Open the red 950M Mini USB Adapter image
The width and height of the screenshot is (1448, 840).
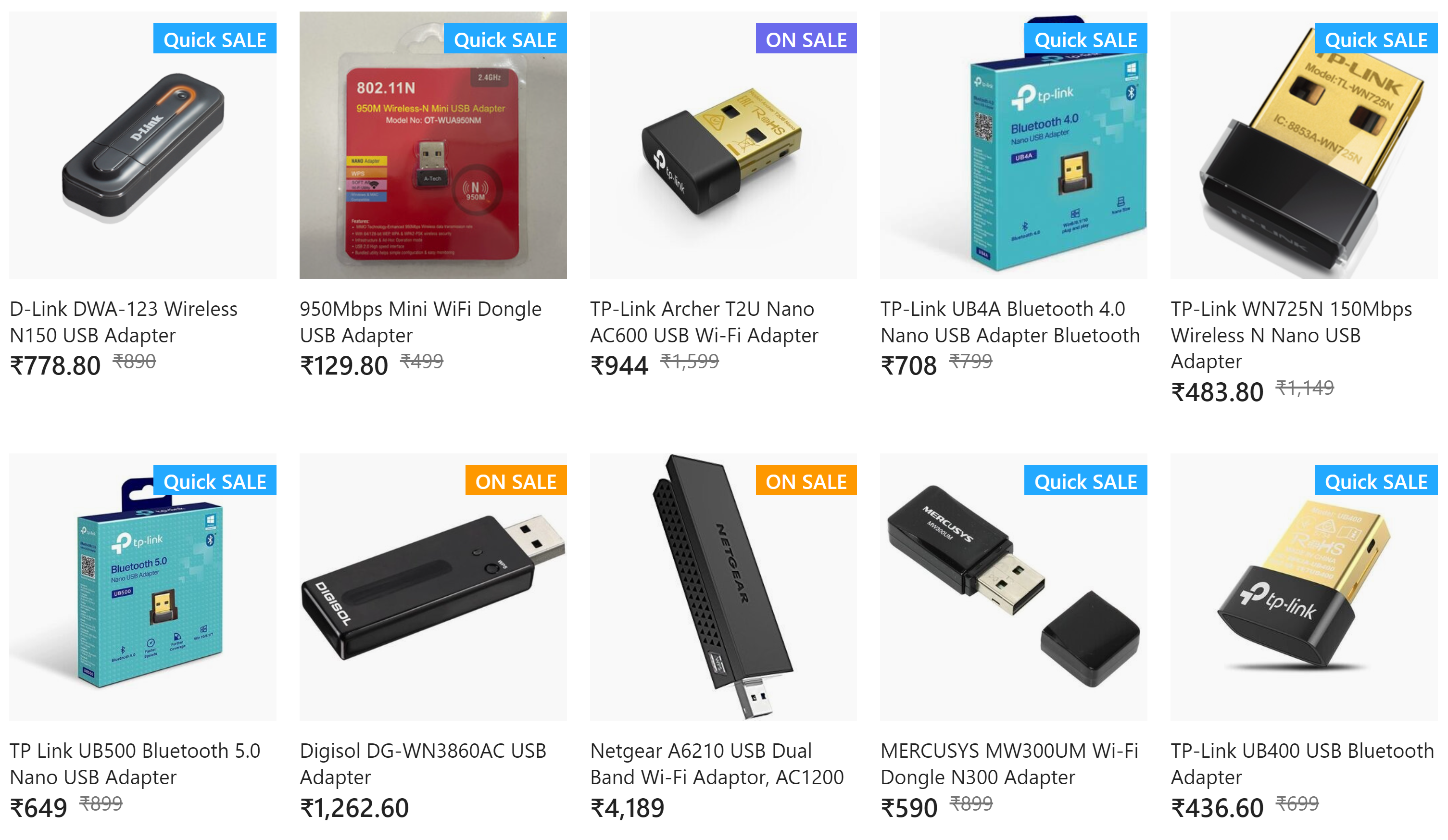(x=433, y=145)
